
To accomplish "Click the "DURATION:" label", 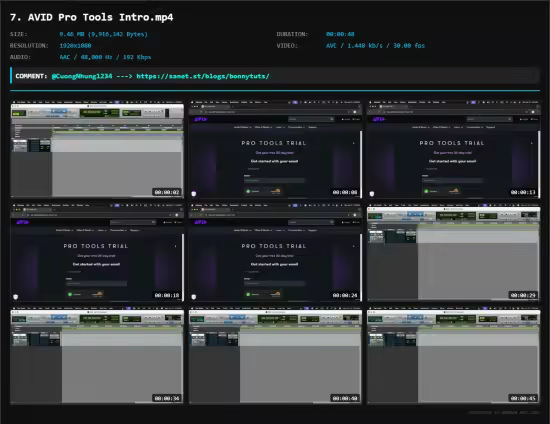I will [292, 34].
